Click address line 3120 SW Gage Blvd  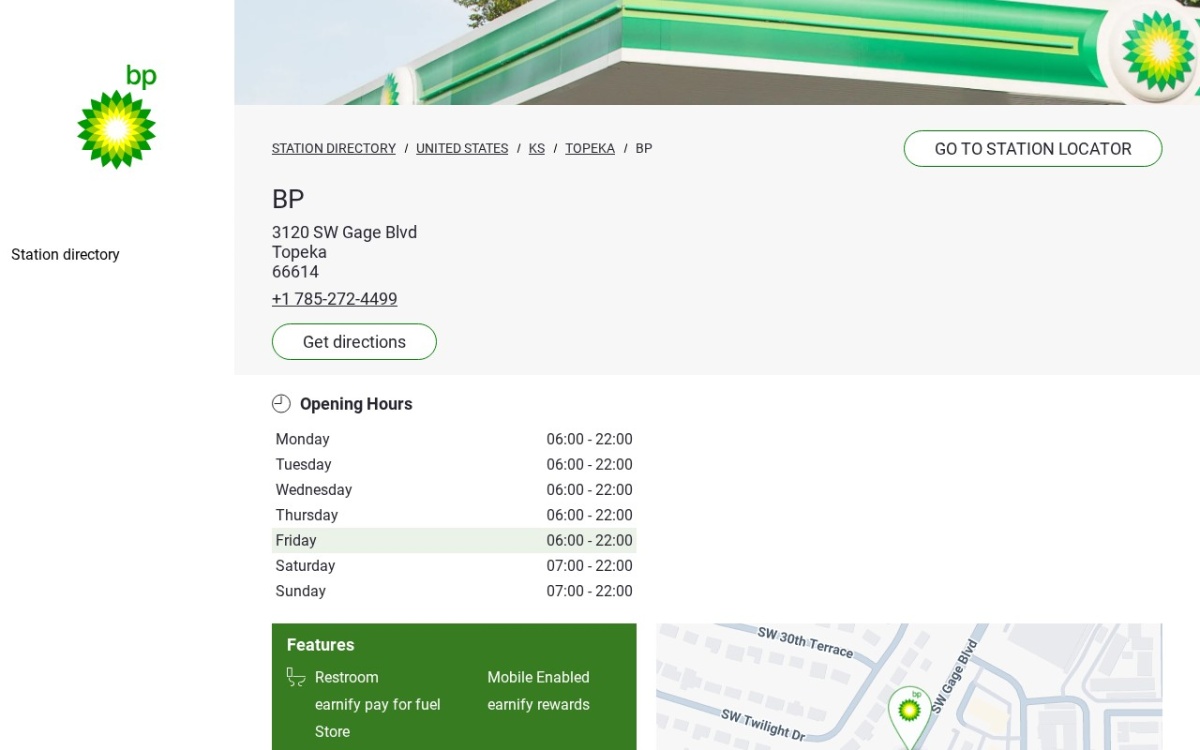click(344, 232)
